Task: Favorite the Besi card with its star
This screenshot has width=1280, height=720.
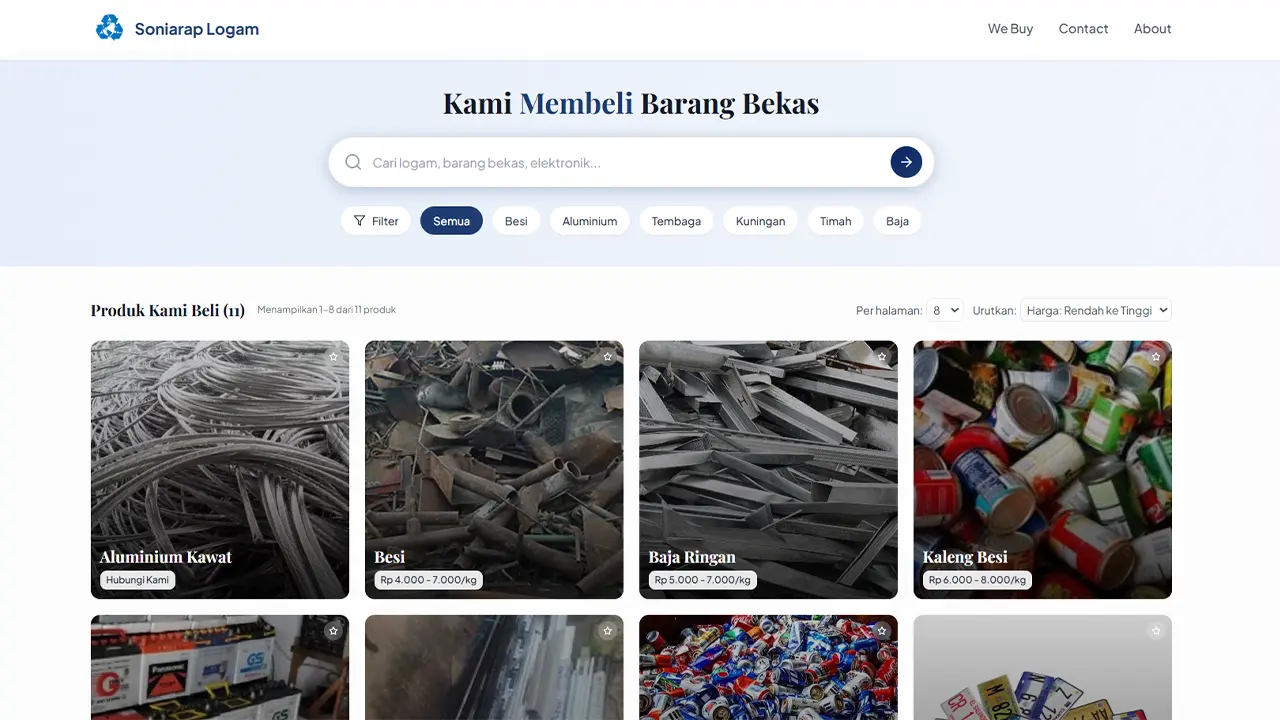Action: [607, 357]
